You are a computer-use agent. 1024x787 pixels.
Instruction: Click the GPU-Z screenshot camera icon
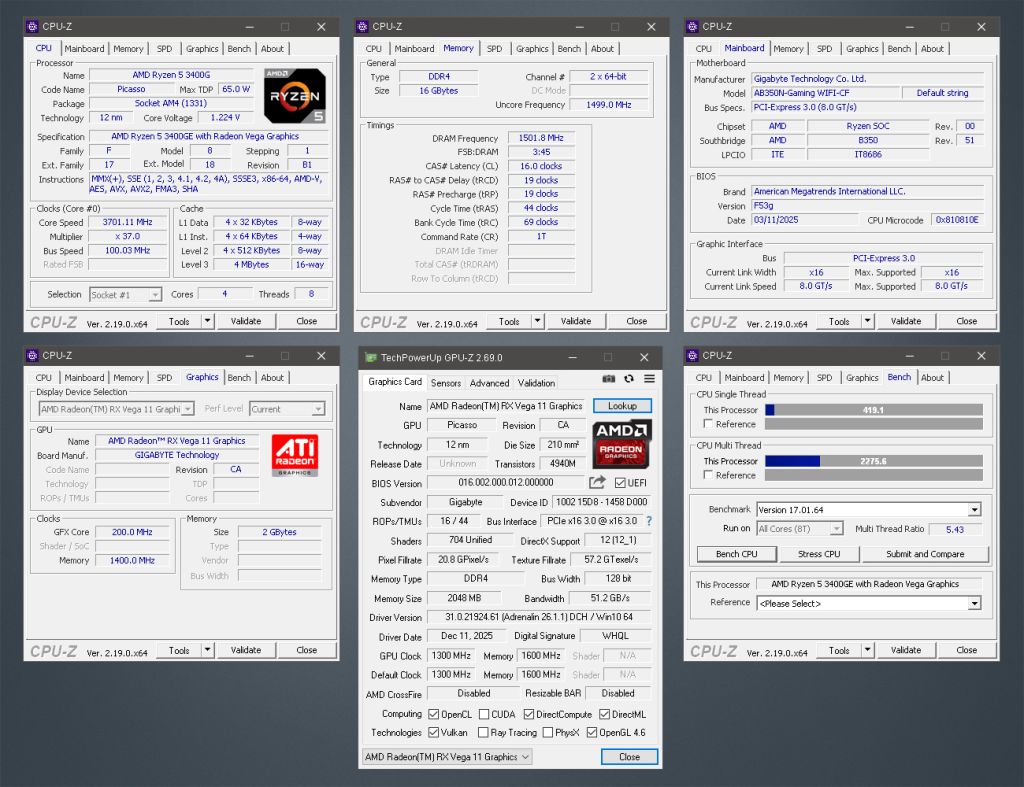coord(609,379)
